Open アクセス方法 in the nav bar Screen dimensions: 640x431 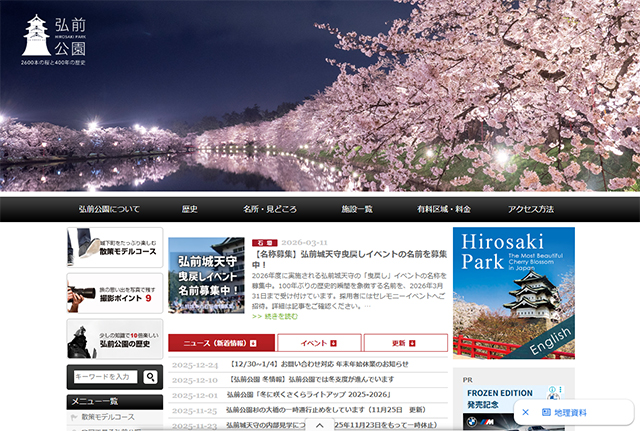tap(531, 209)
